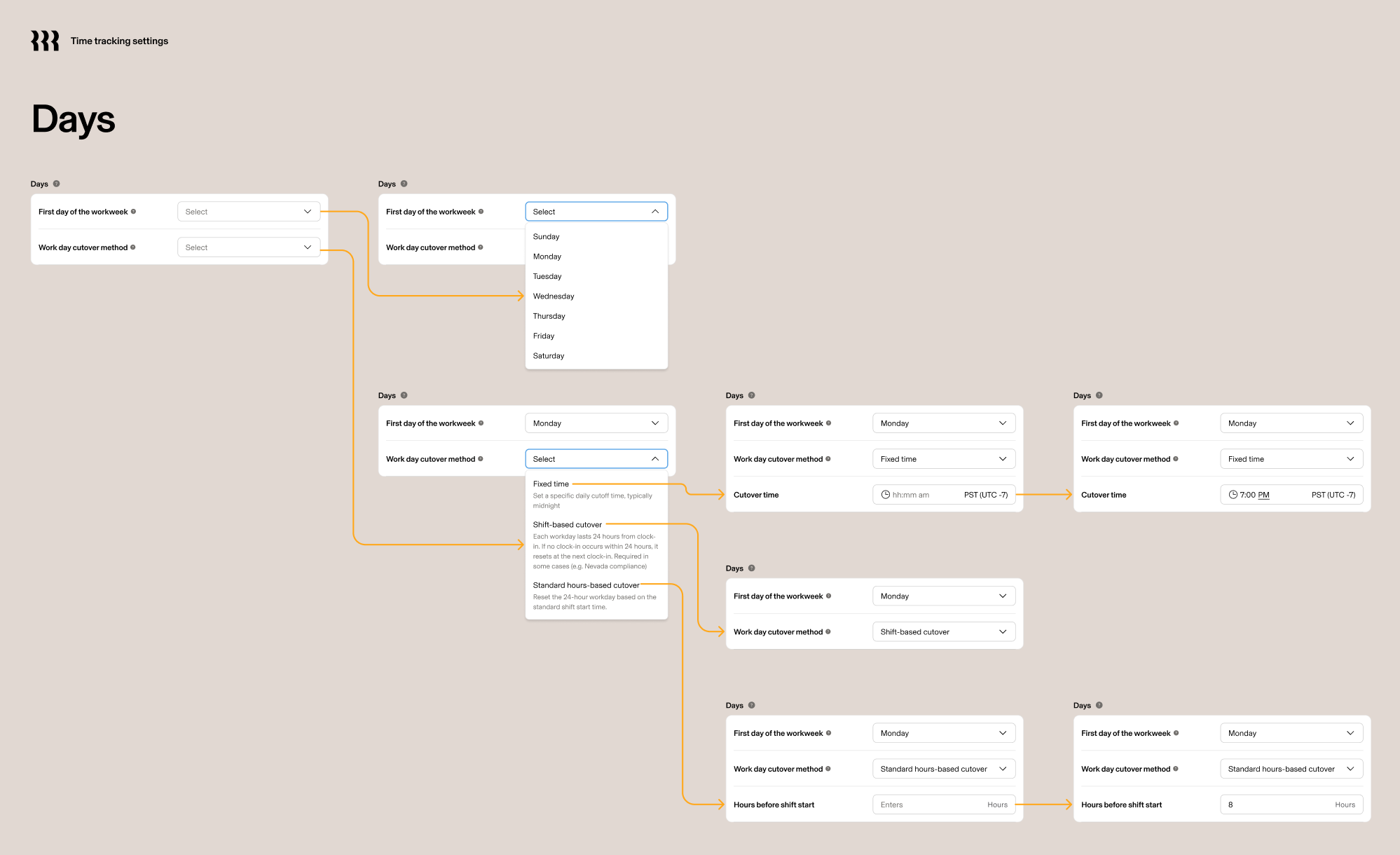This screenshot has height=855, width=1400.
Task: Open Days help icon above the 8 Hours panel
Action: [x=1099, y=705]
